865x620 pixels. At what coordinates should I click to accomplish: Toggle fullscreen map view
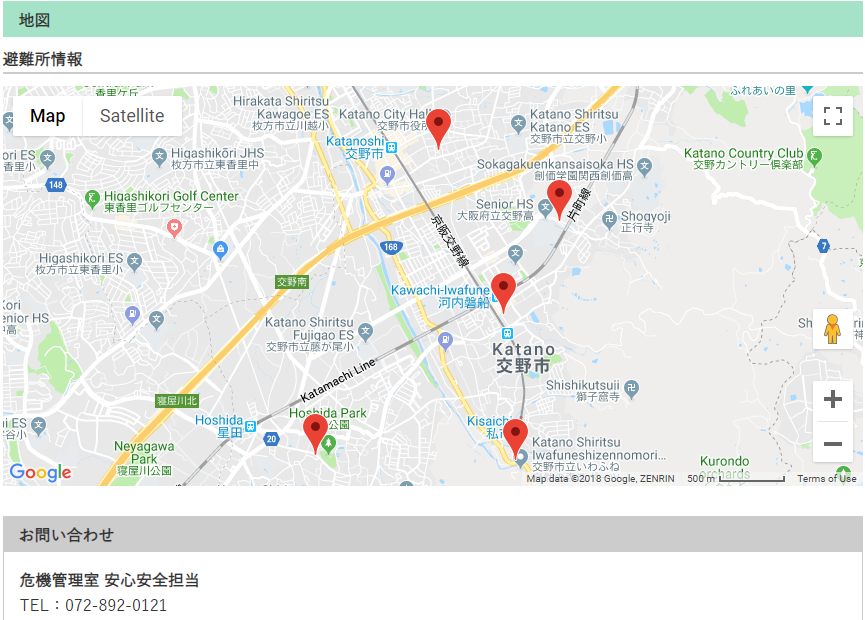tap(832, 116)
